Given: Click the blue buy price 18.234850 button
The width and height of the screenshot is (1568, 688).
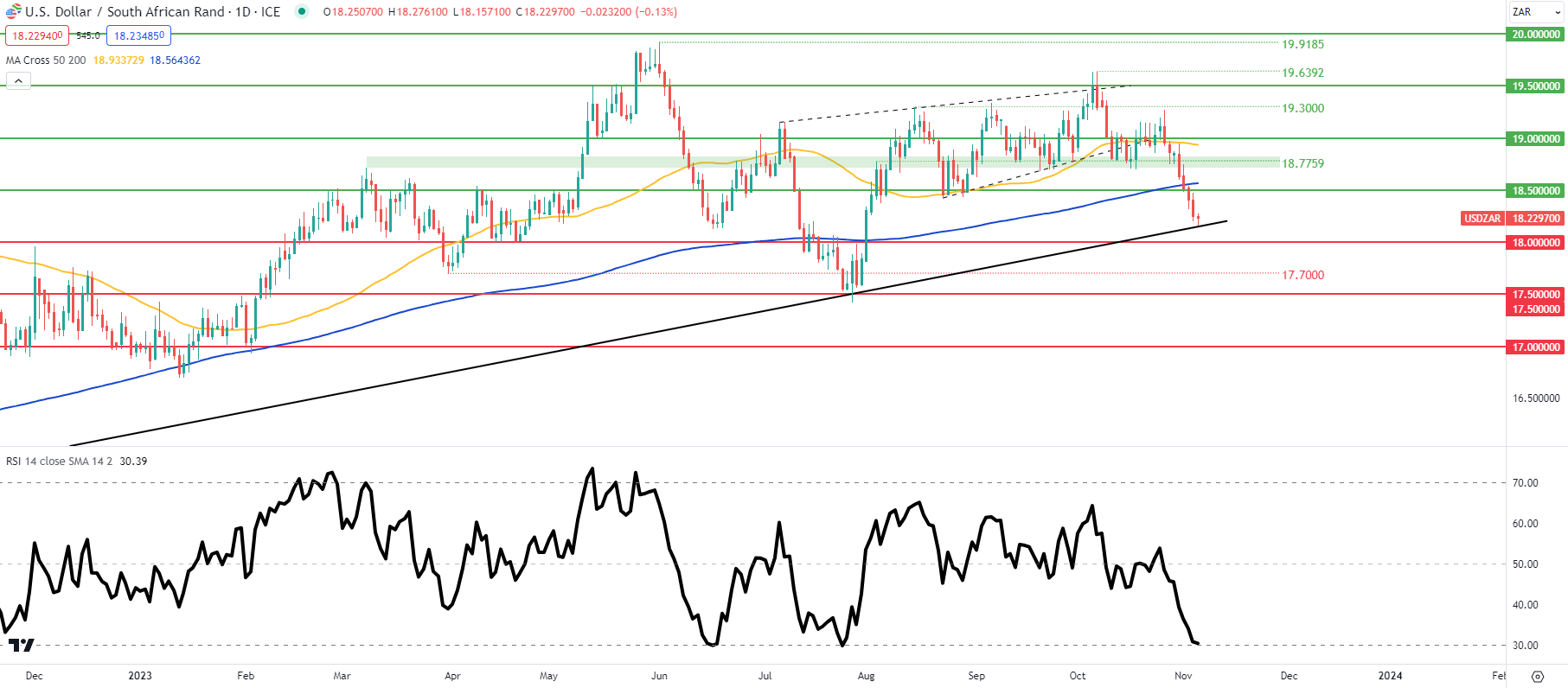Looking at the screenshot, I should 139,35.
